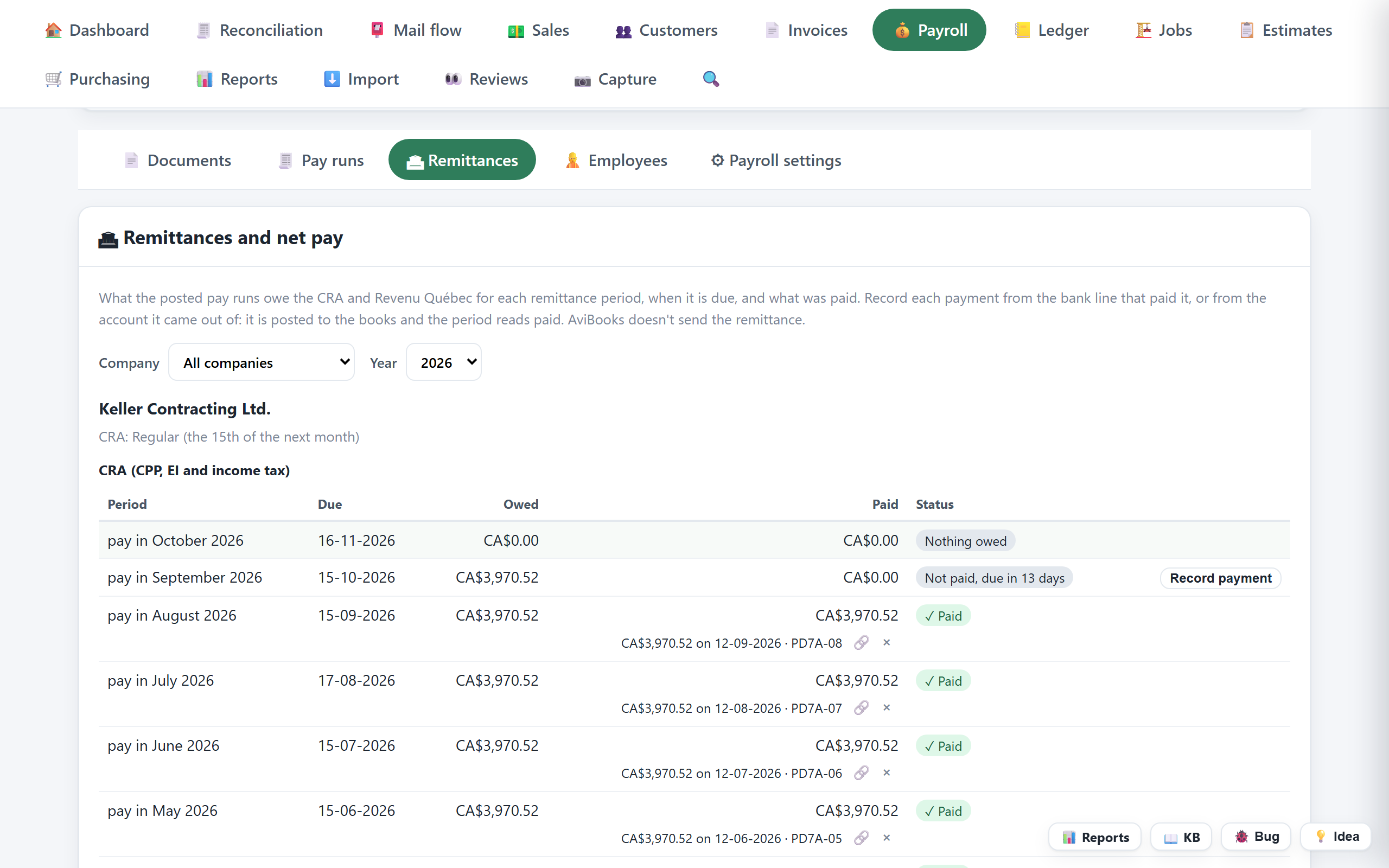
Task: Report a Bug
Action: click(x=1256, y=837)
